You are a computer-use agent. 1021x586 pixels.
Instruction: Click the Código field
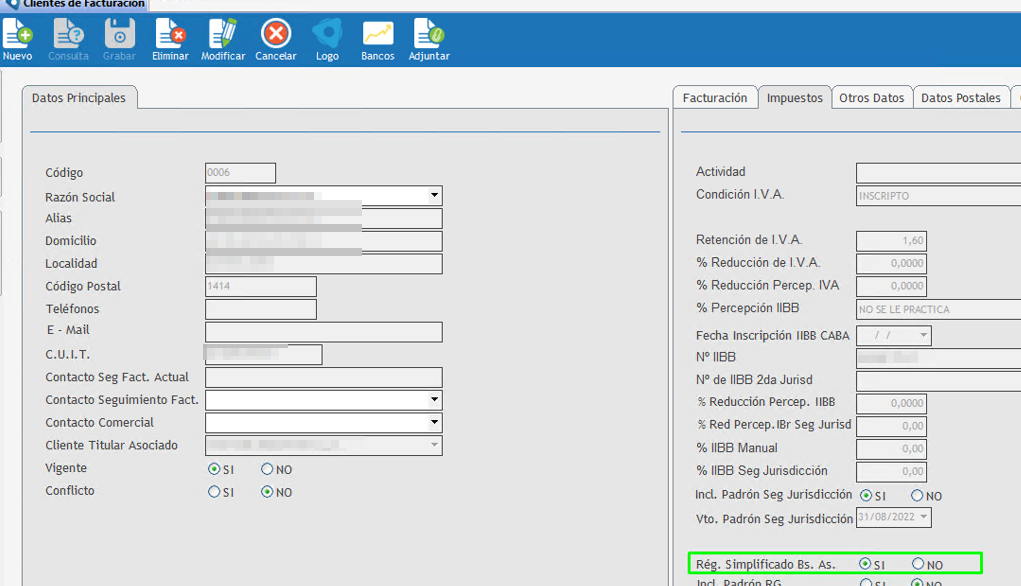click(x=240, y=173)
